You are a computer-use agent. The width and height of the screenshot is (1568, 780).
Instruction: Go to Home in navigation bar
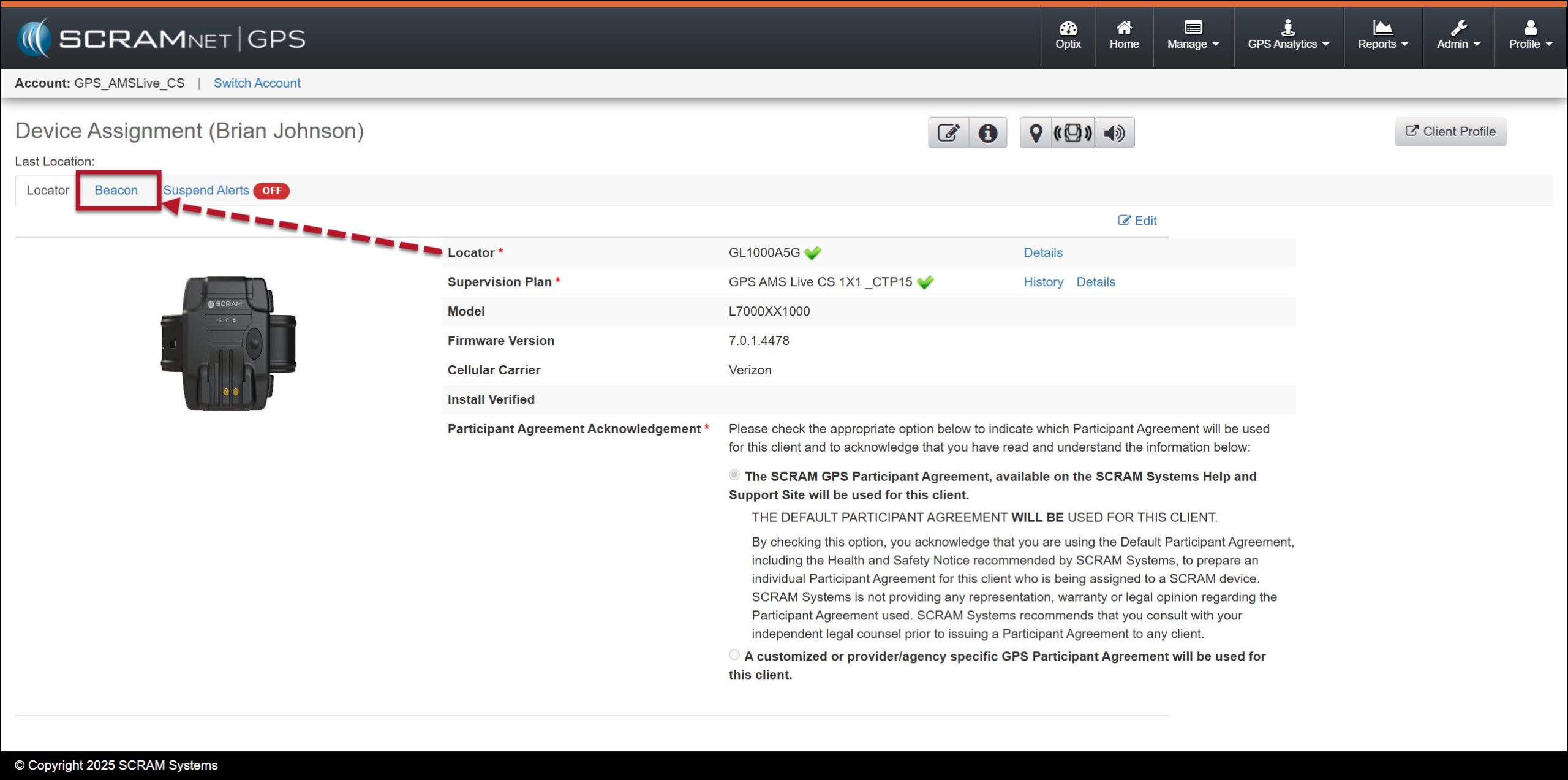(1124, 36)
